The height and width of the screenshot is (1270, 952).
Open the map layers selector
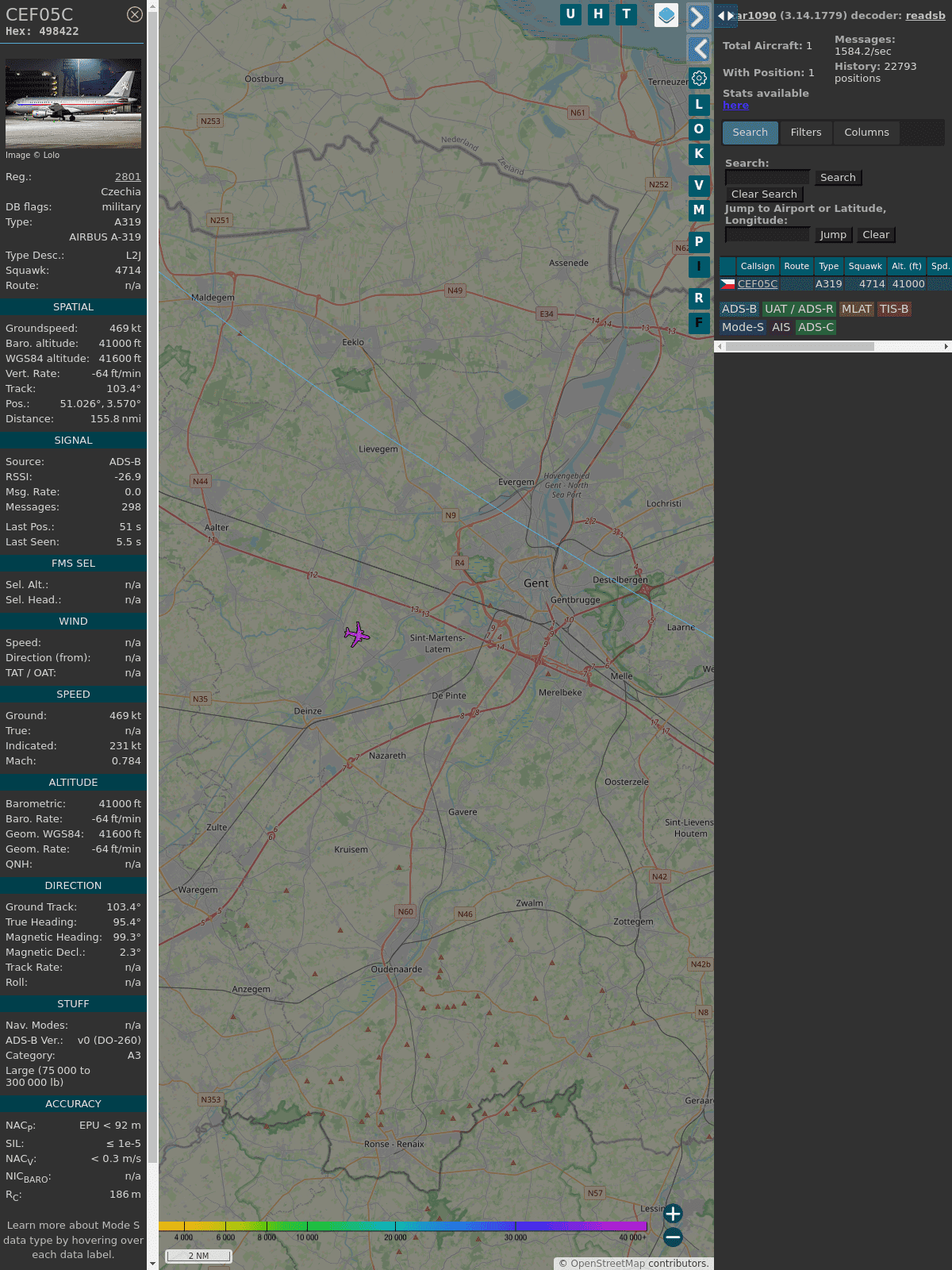666,15
